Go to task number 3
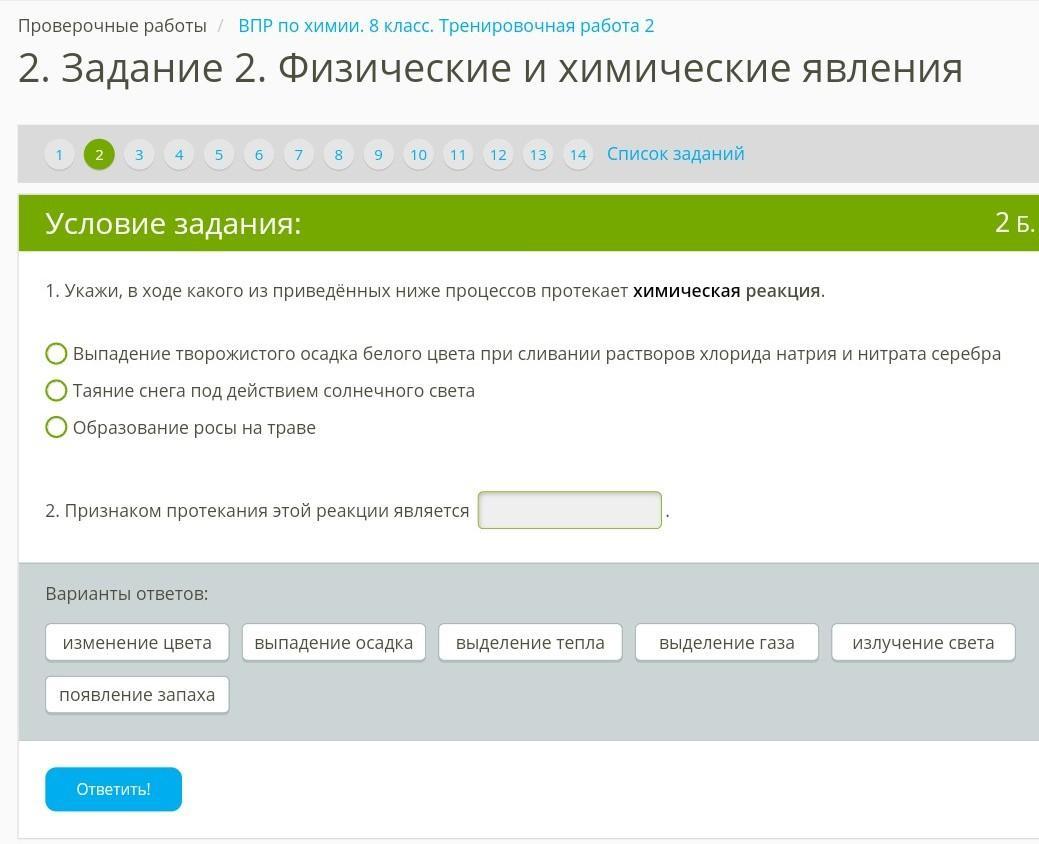 (139, 155)
